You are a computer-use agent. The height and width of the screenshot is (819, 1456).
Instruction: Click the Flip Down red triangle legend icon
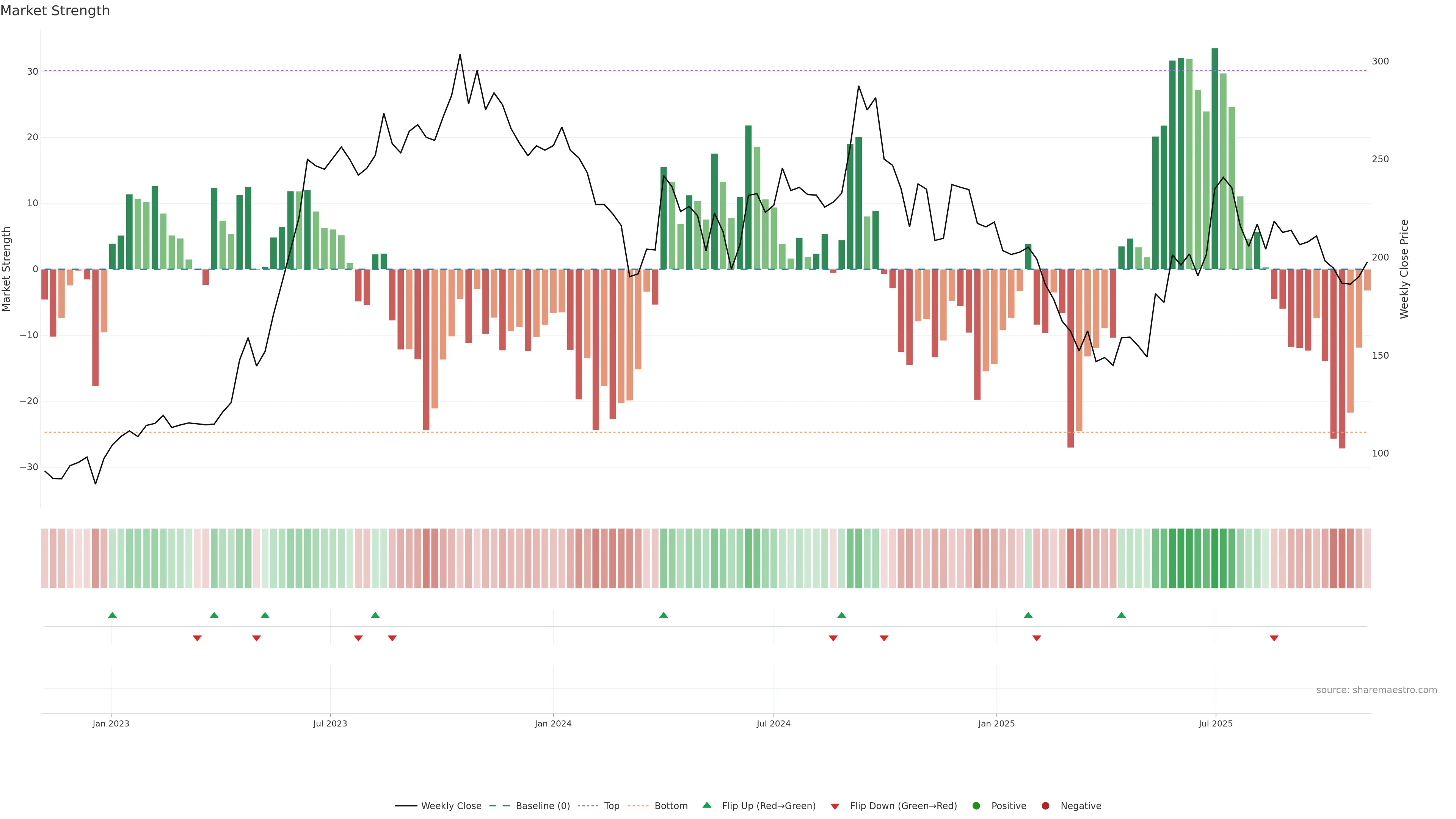click(x=835, y=806)
